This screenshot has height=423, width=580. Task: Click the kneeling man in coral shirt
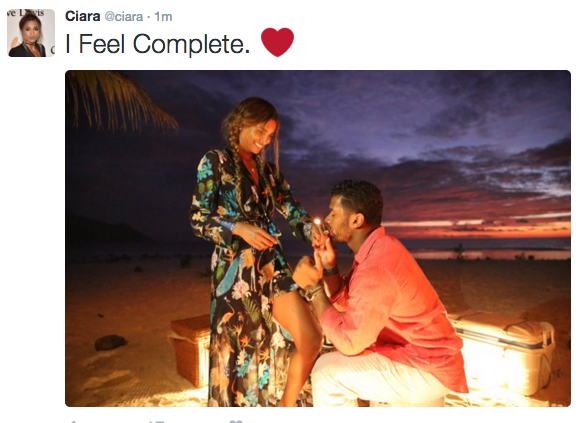[377, 296]
